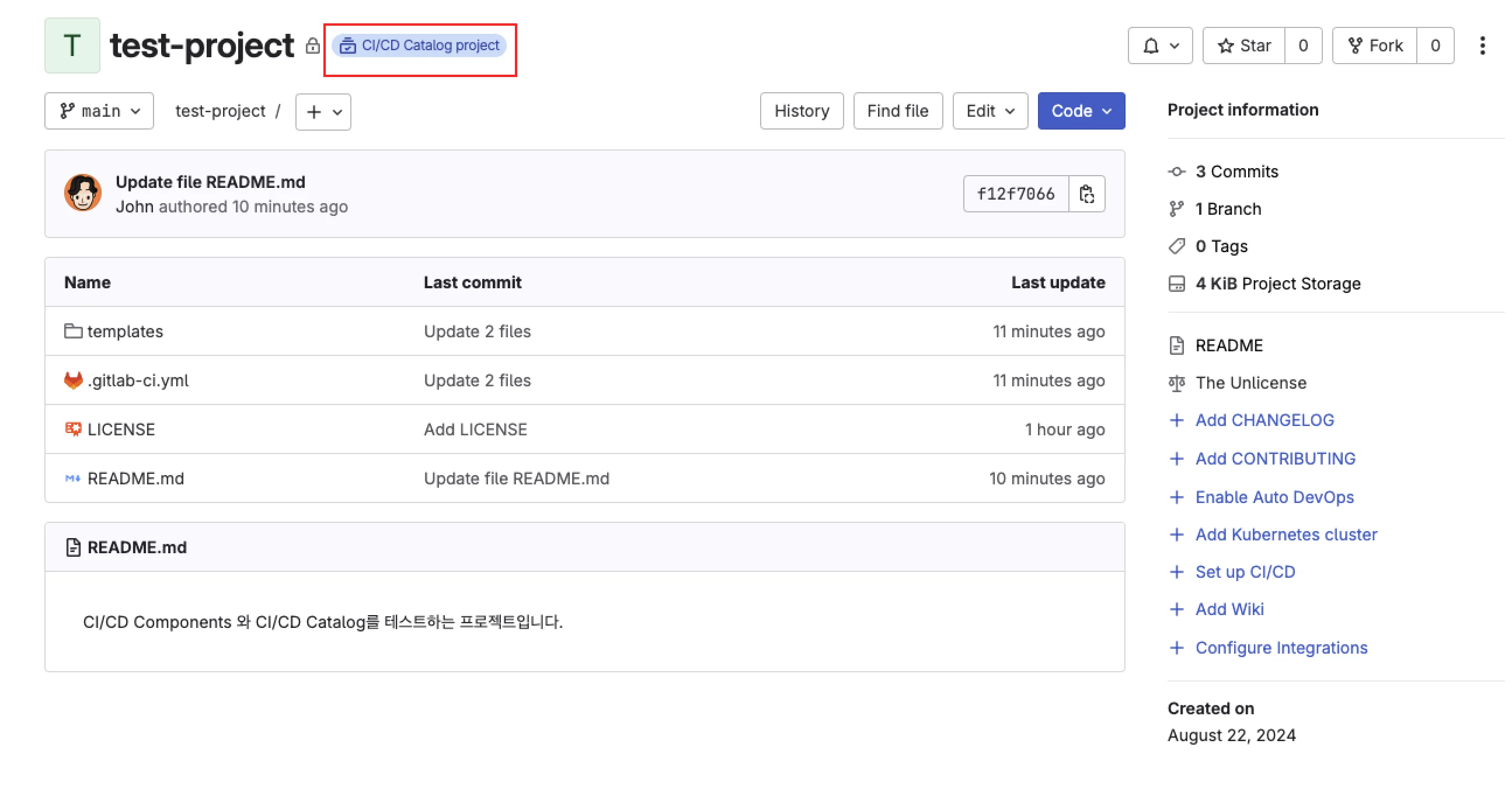Image resolution: width=1512 pixels, height=810 pixels.
Task: Click the branch icon beside 1 Branch
Action: click(1176, 208)
